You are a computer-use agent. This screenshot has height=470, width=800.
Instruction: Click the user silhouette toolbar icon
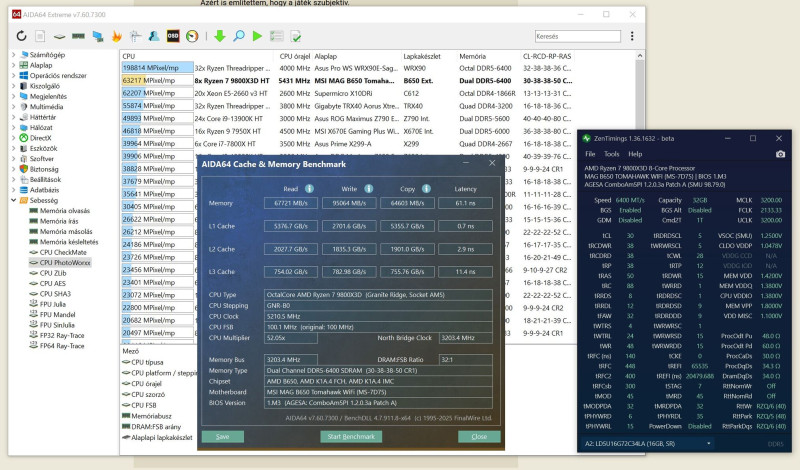(x=153, y=36)
